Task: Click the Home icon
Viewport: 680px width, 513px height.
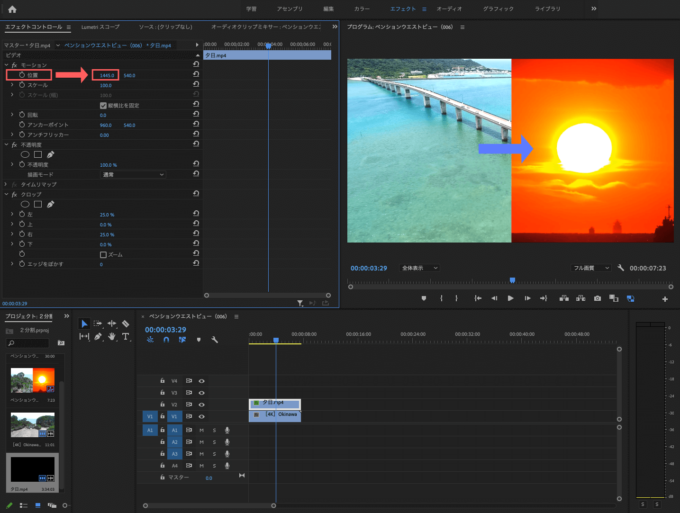Action: 12,9
